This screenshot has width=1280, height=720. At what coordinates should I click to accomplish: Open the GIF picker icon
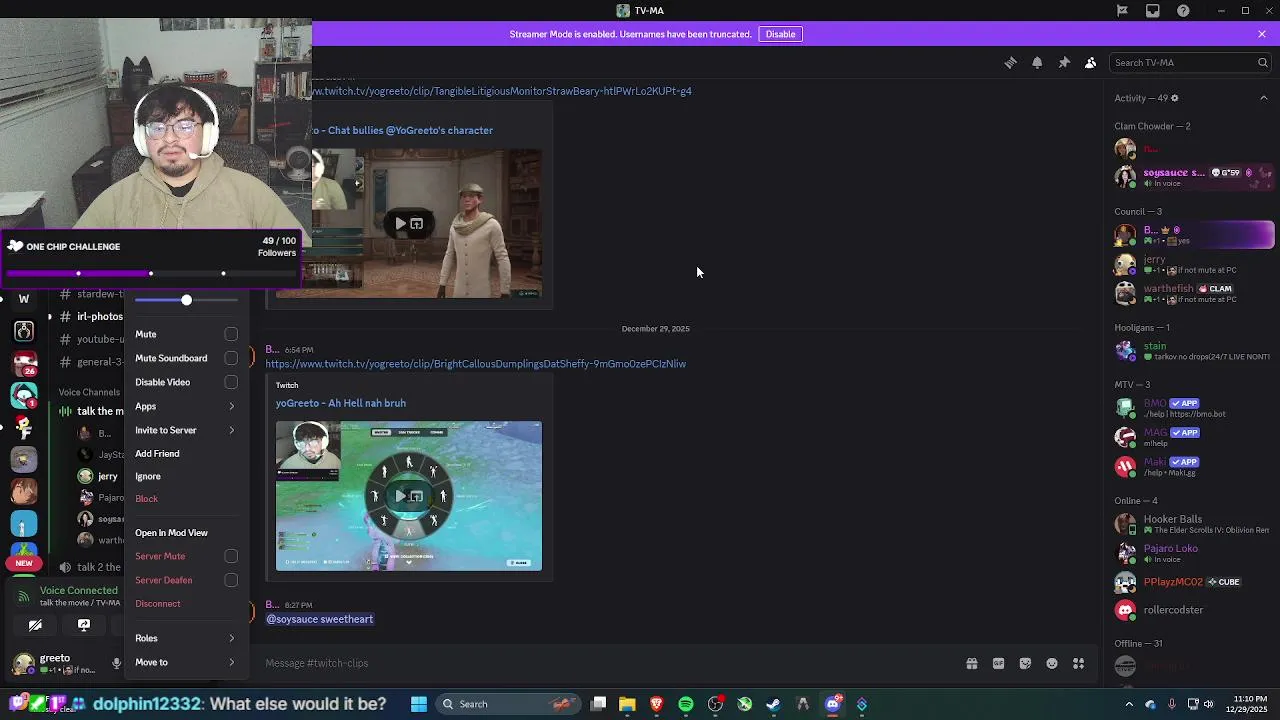pyautogui.click(x=998, y=663)
